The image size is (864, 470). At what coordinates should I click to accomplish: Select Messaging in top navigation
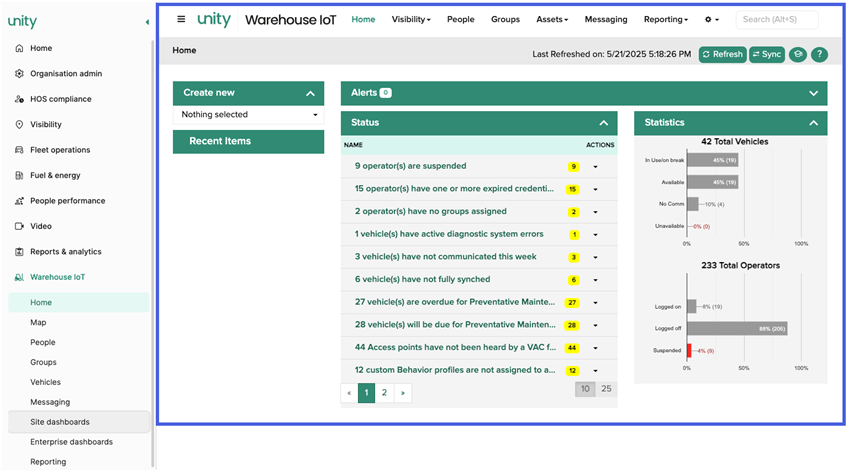click(x=606, y=19)
